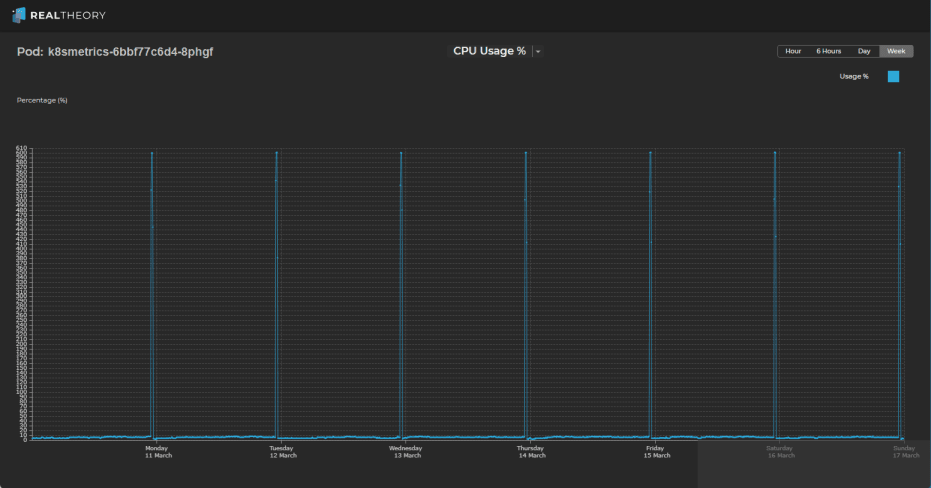Open the CPU Usage % metric dropdown arrow
Image resolution: width=931 pixels, height=488 pixels.
538,52
